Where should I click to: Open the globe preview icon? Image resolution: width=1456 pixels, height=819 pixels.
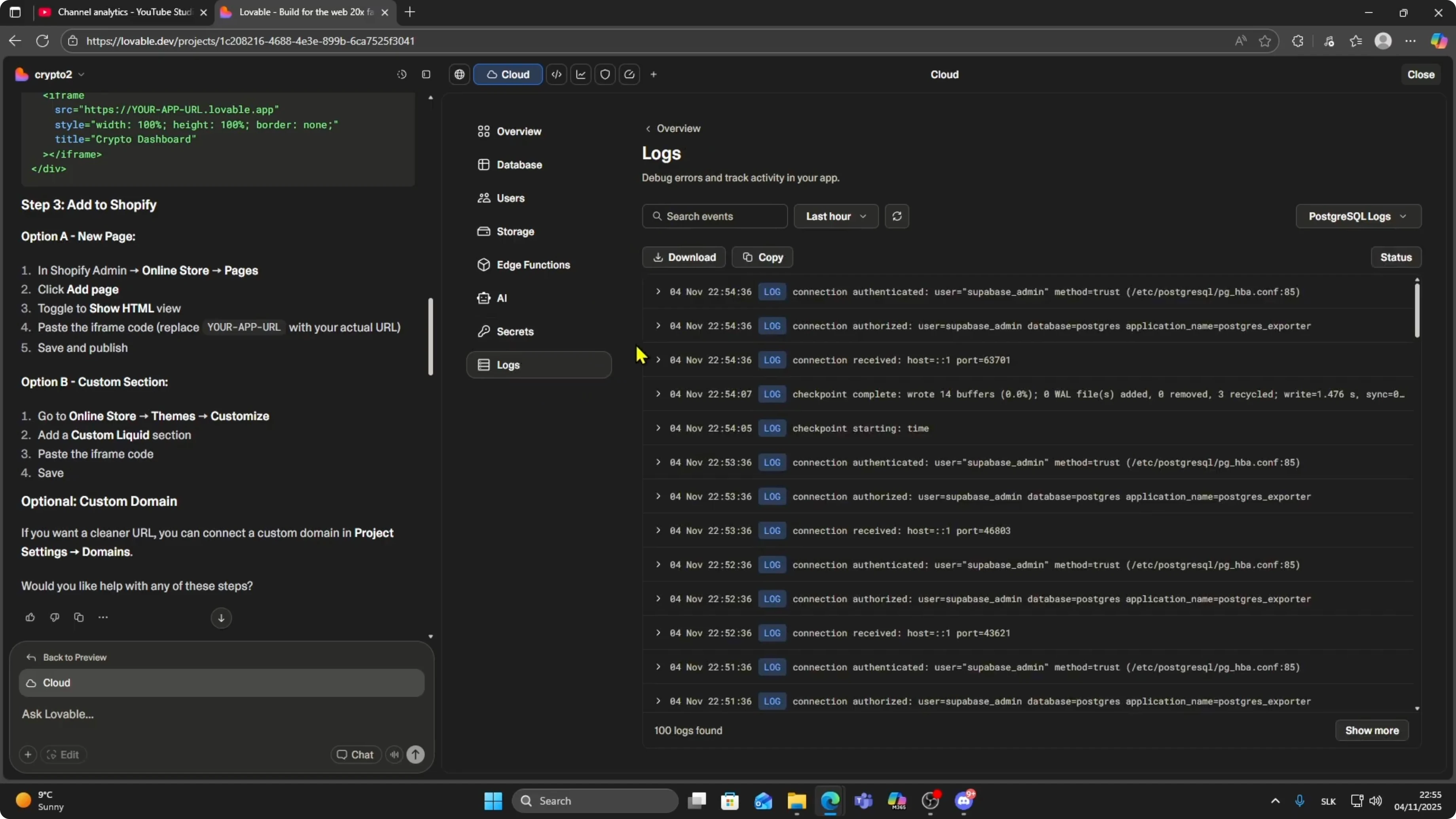pos(459,74)
